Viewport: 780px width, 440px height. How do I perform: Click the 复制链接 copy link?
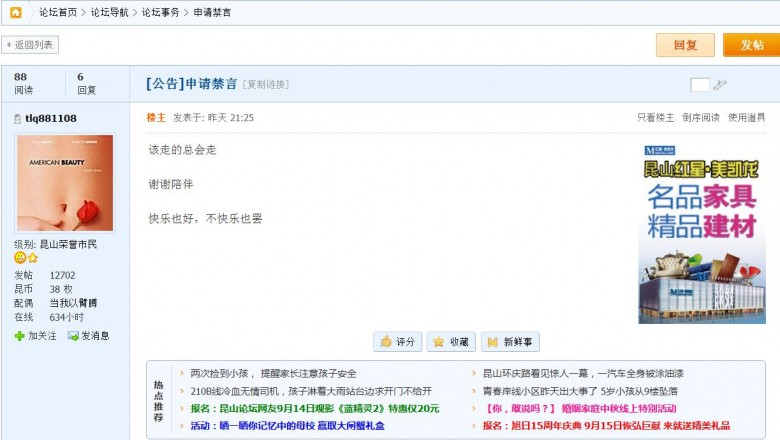pyautogui.click(x=269, y=84)
